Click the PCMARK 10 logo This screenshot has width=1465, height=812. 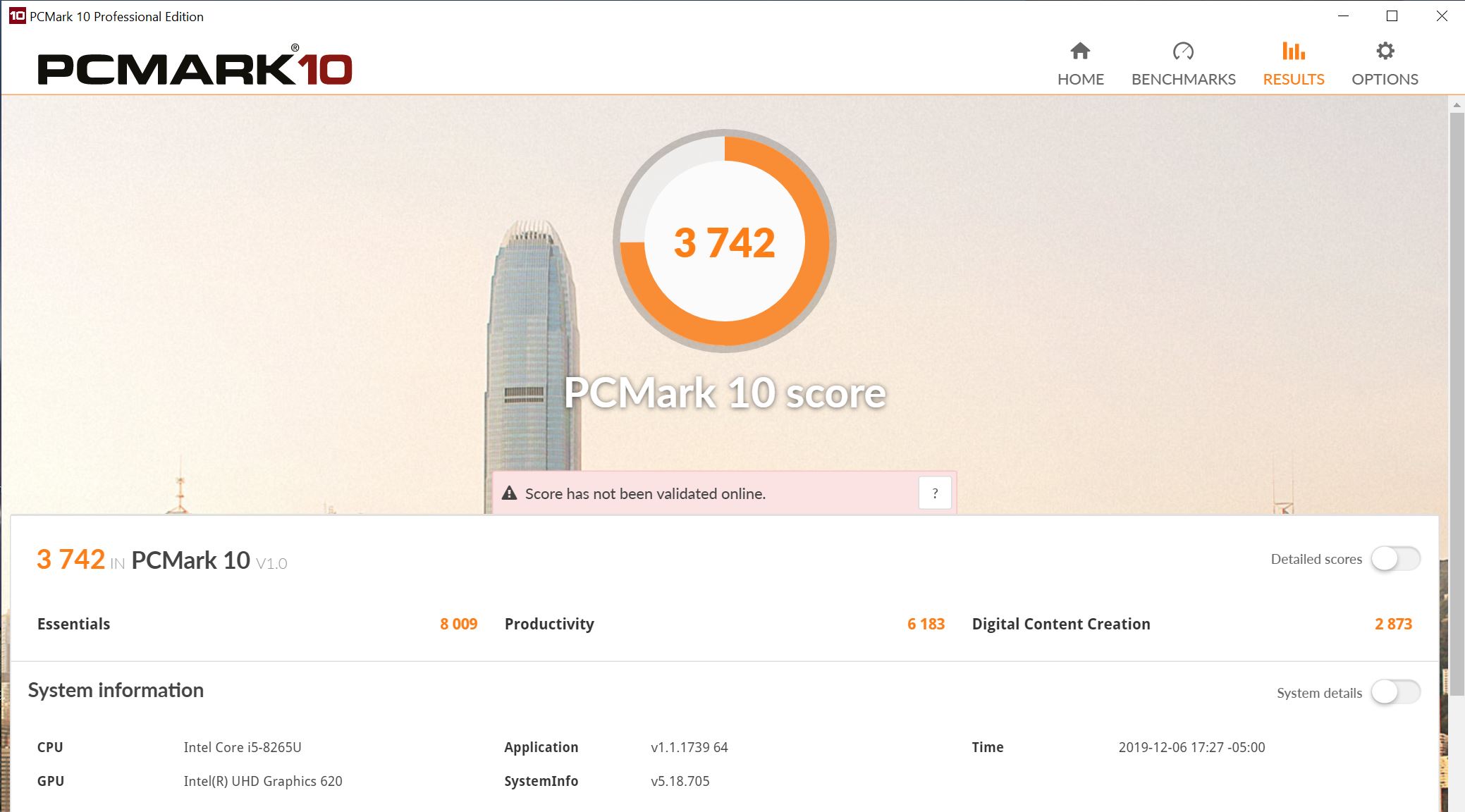[x=195, y=68]
